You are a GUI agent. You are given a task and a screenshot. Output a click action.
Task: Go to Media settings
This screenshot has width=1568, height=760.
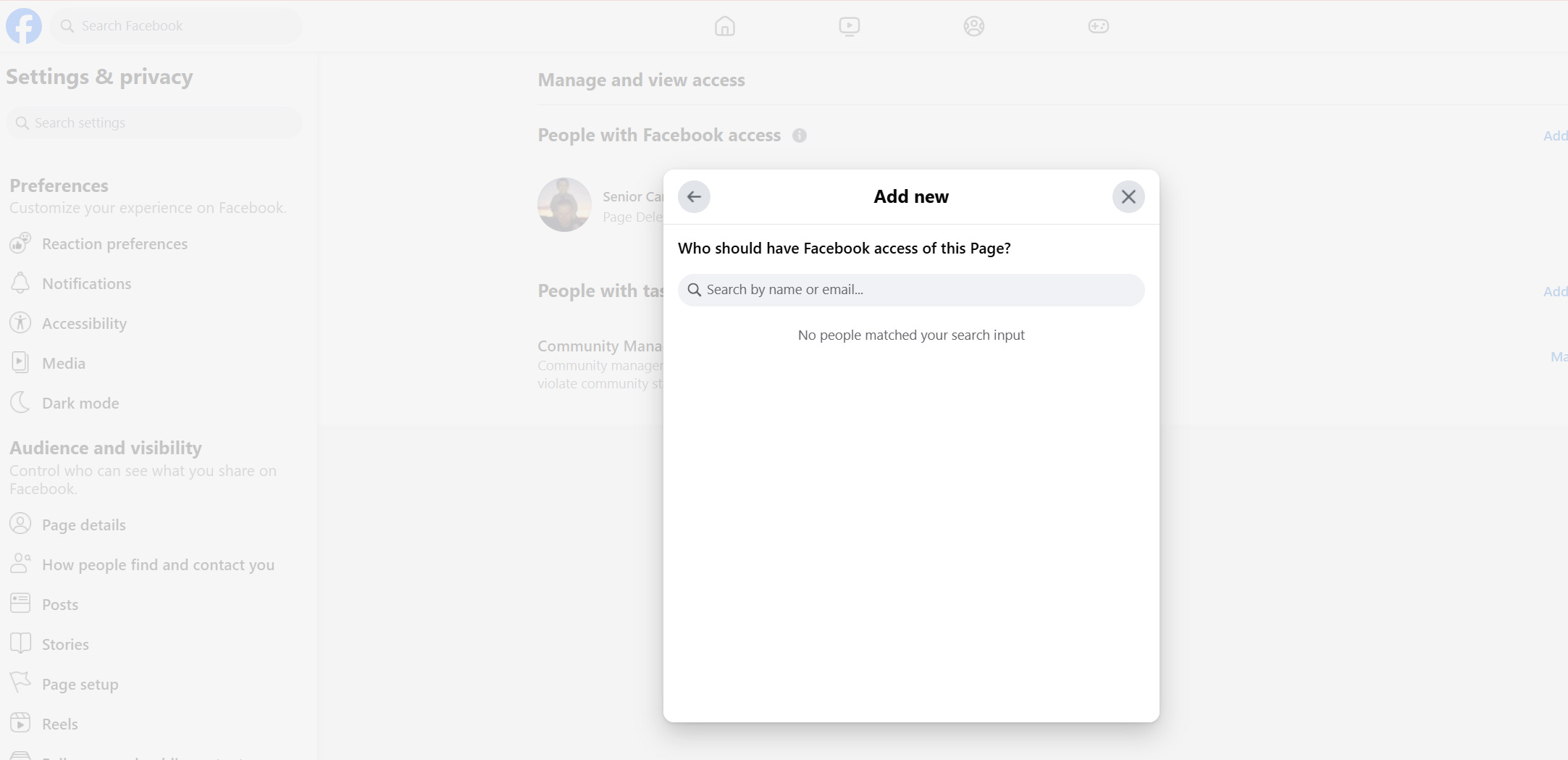tap(64, 364)
